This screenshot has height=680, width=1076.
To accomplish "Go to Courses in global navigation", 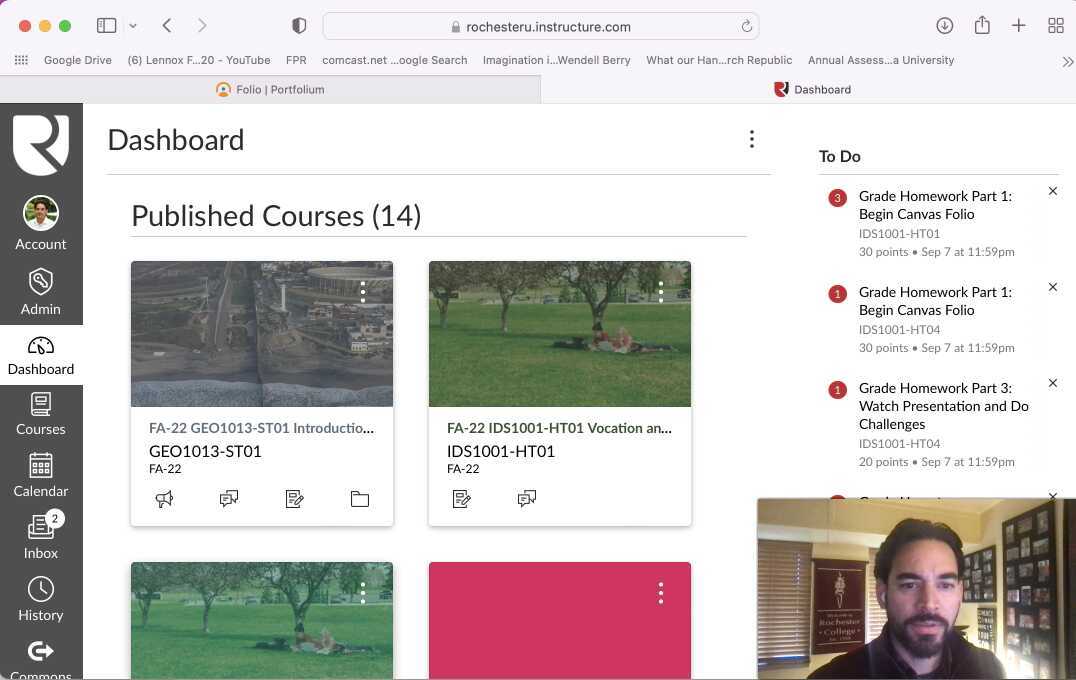I will coord(40,414).
